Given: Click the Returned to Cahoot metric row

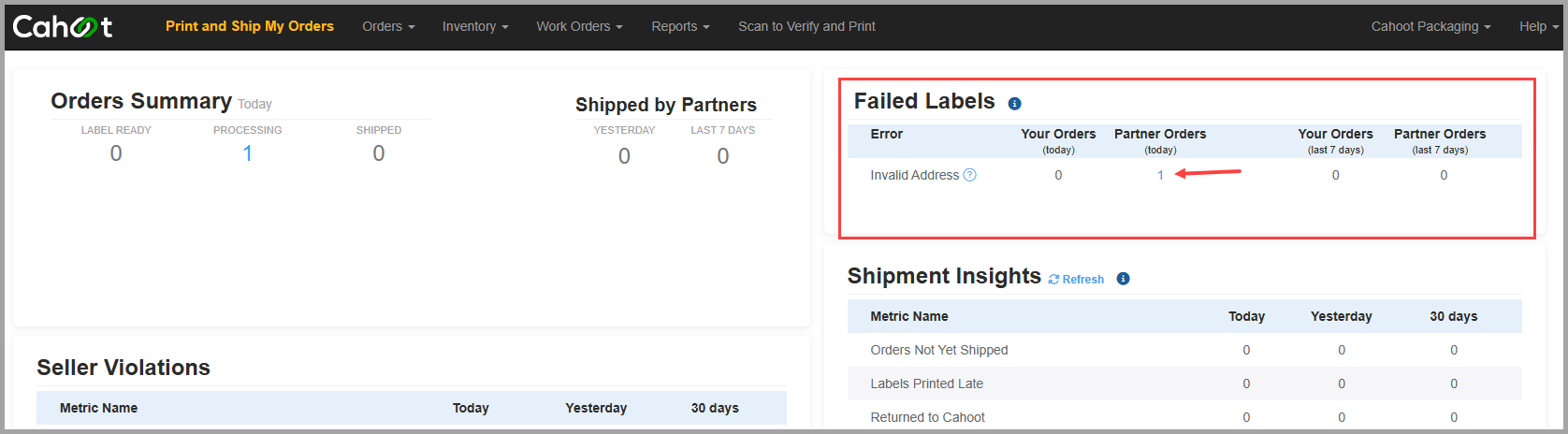Looking at the screenshot, I should [1184, 416].
